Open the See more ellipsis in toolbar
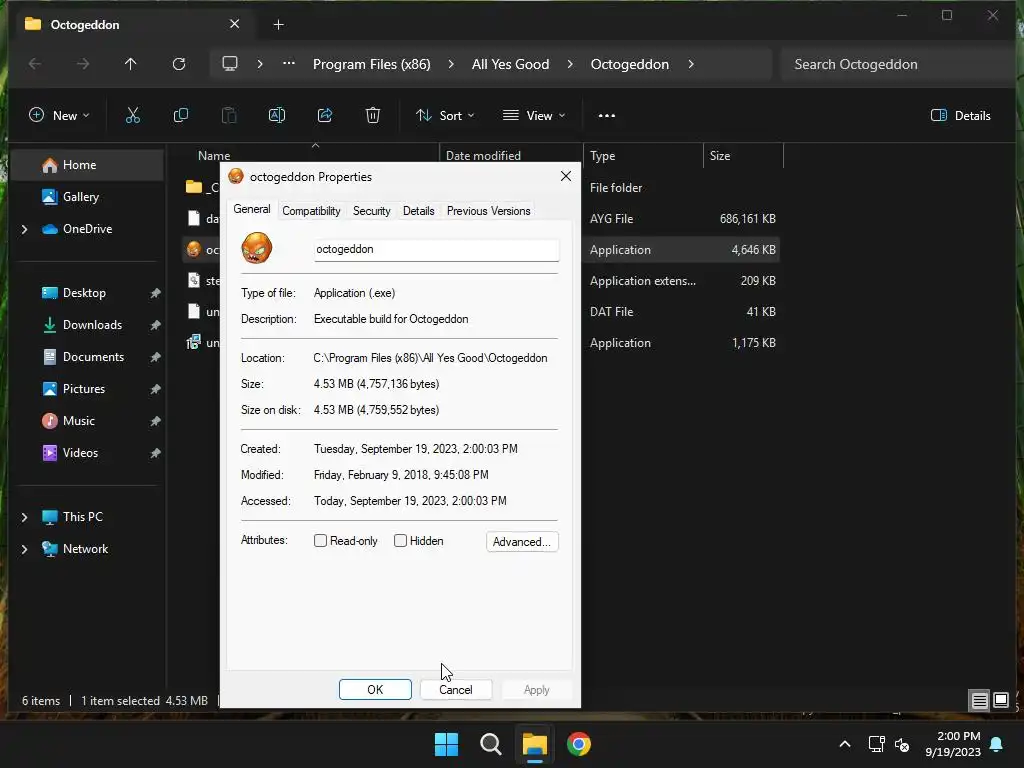Screen dimensions: 1024x768 (607, 116)
